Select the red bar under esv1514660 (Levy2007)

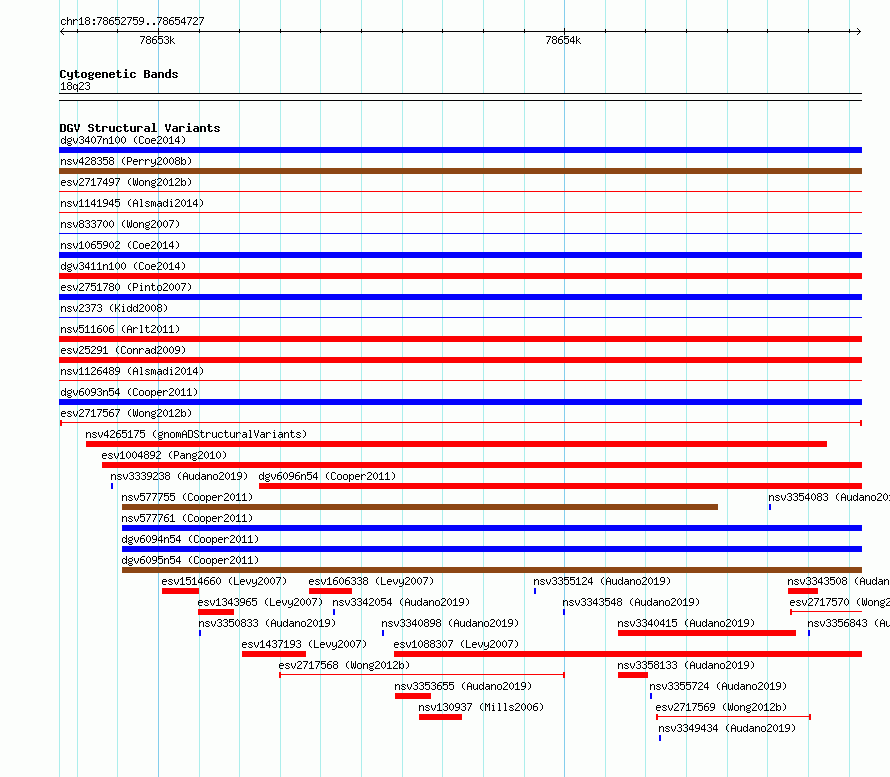[x=180, y=591]
